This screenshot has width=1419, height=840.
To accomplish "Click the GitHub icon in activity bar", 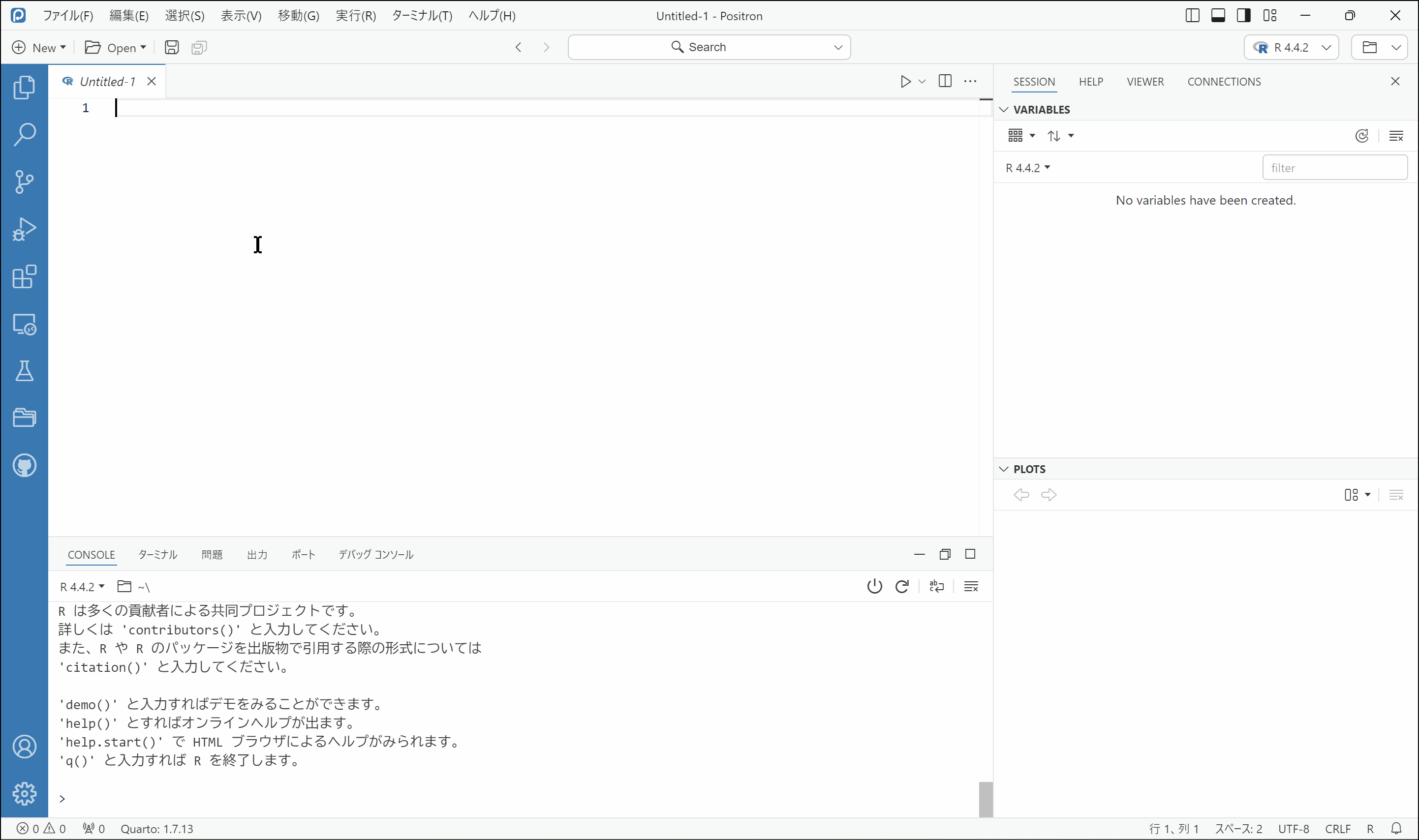I will (x=24, y=465).
